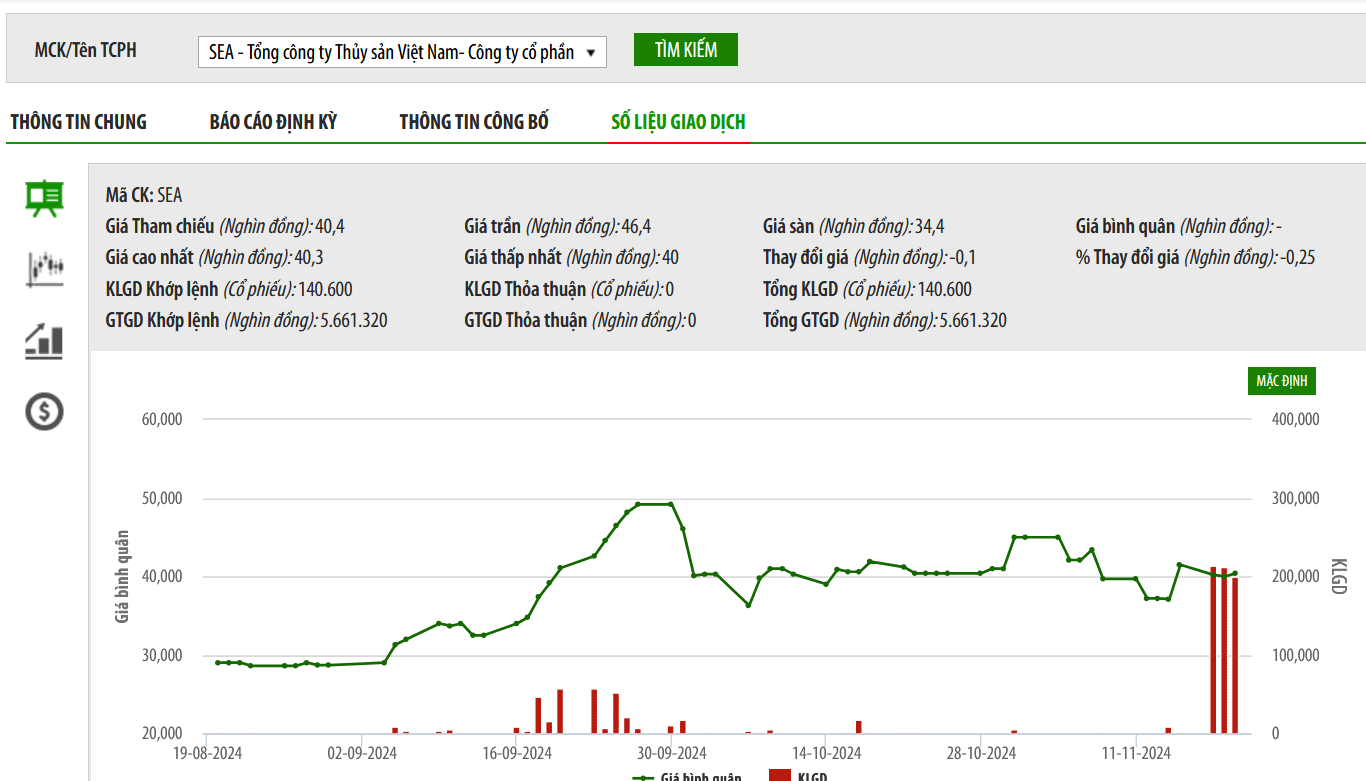Image resolution: width=1366 pixels, height=781 pixels.
Task: Click the first price point at 19-08-2024
Action: pyautogui.click(x=218, y=662)
